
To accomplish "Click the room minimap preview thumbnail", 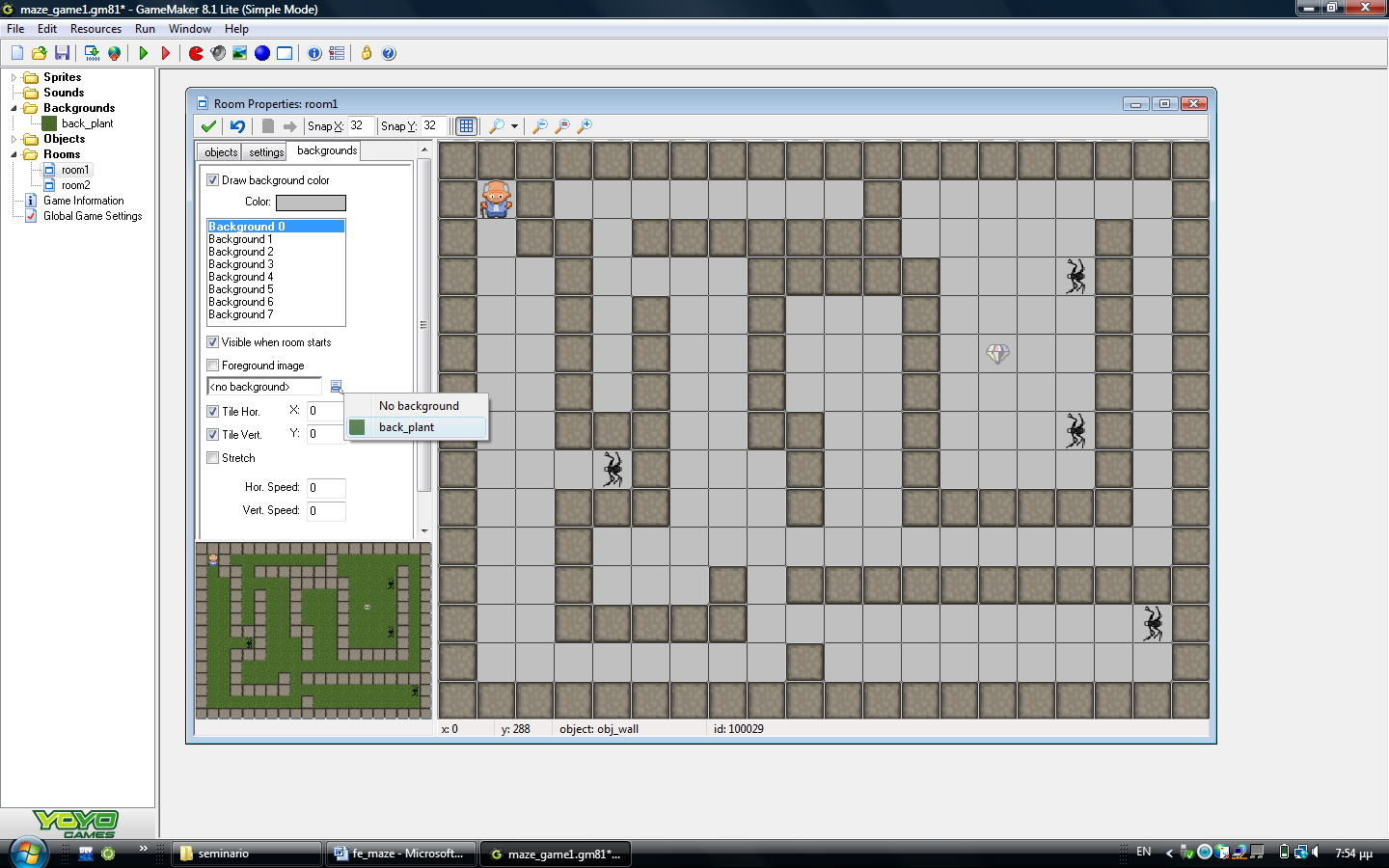I will [x=313, y=631].
